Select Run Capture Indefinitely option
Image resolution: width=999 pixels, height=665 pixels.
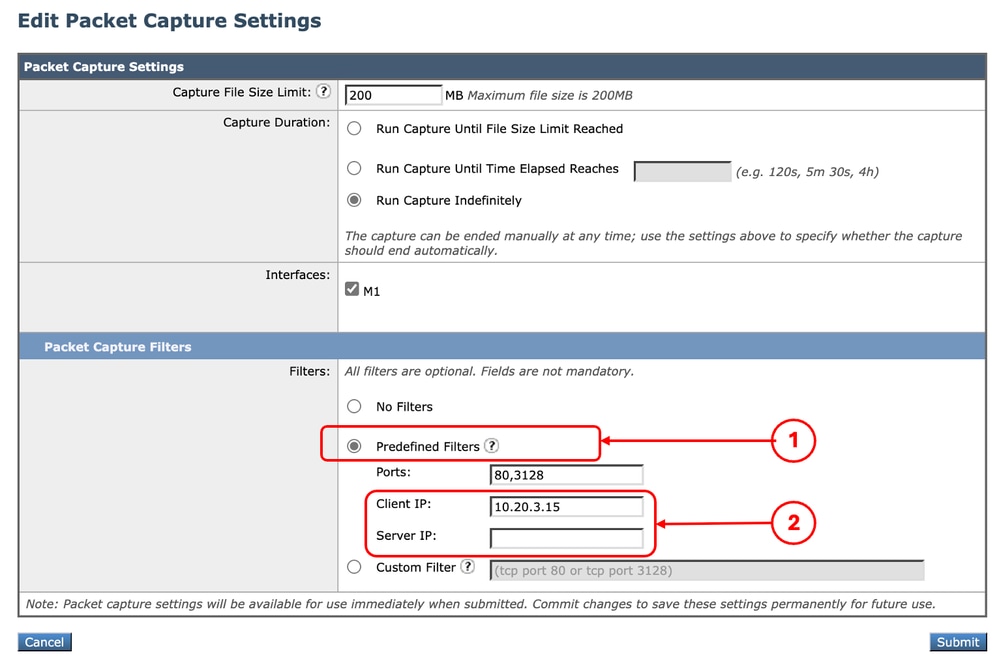point(354,200)
